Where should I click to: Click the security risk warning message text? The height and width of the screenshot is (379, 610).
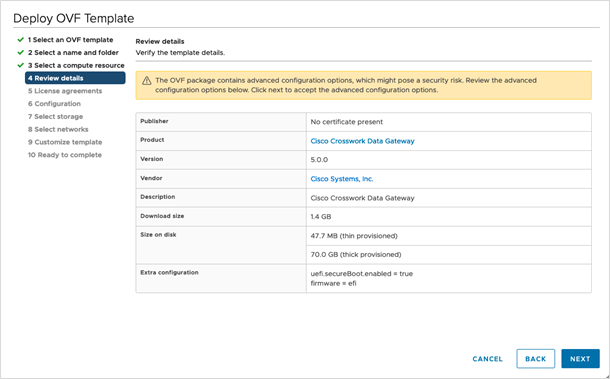coord(346,85)
